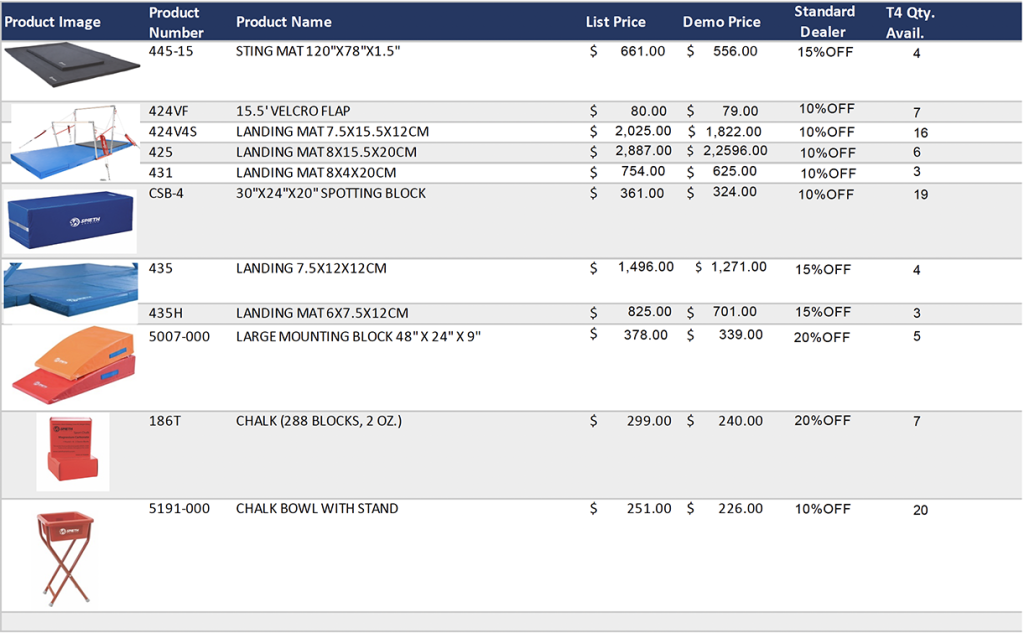Select the red chalk box image
1024x633 pixels.
point(72,452)
